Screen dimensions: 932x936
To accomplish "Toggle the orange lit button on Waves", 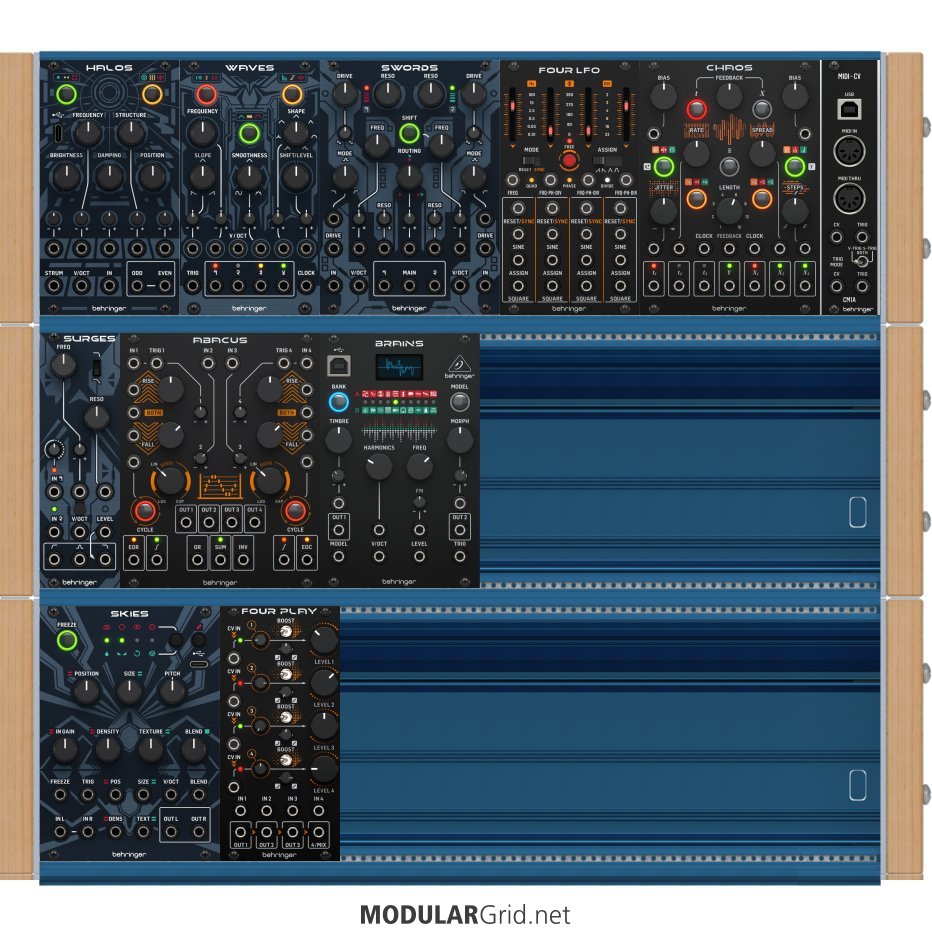I will 292,94.
